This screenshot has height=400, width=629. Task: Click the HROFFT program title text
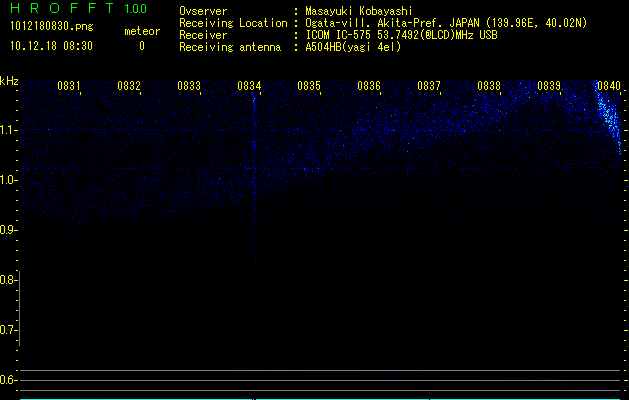click(x=62, y=8)
